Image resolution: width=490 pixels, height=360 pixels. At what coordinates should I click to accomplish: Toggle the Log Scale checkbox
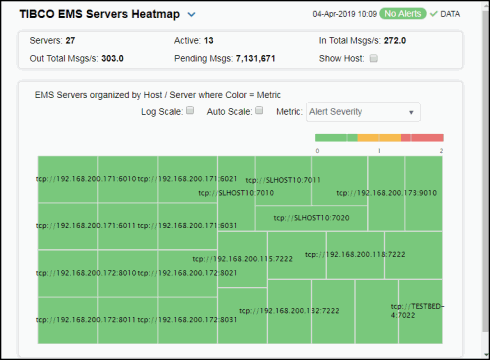coord(190,110)
